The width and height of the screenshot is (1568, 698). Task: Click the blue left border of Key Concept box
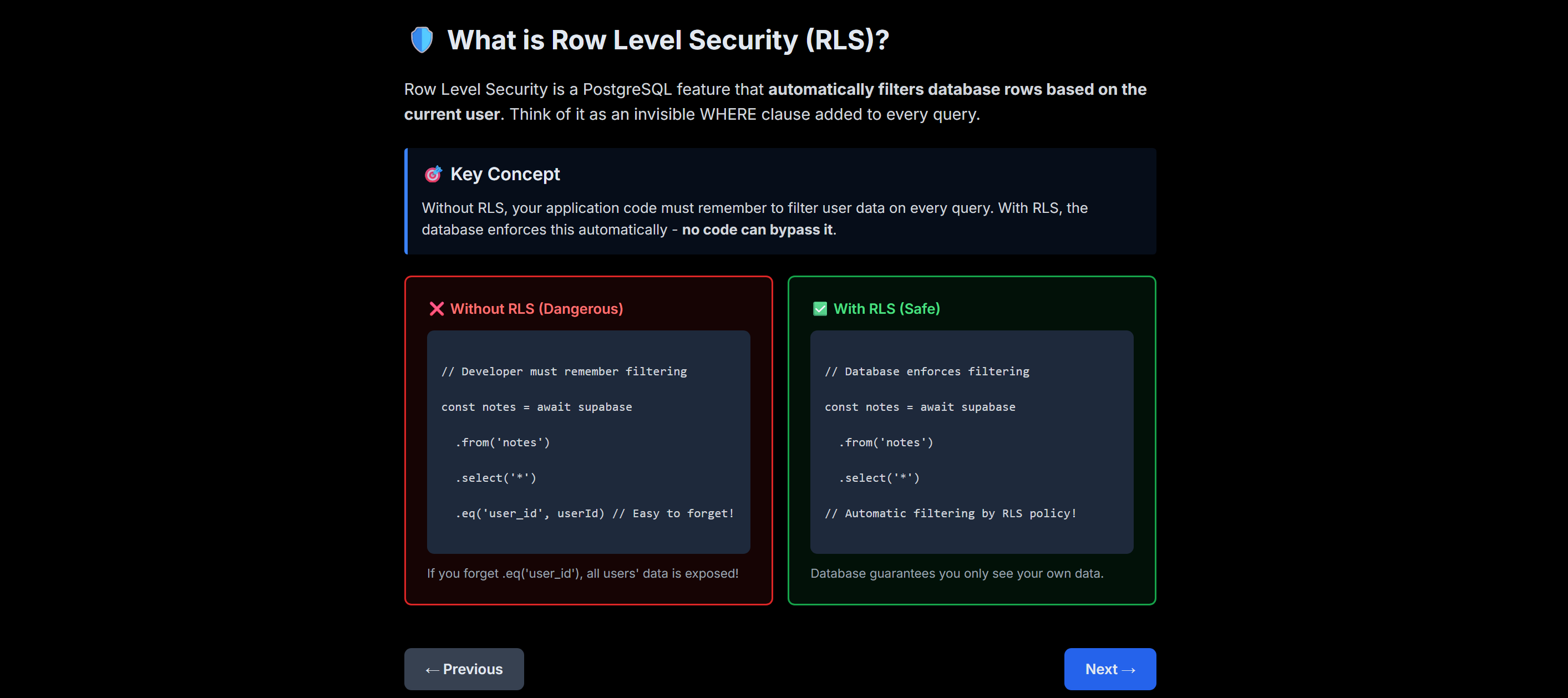tap(406, 201)
